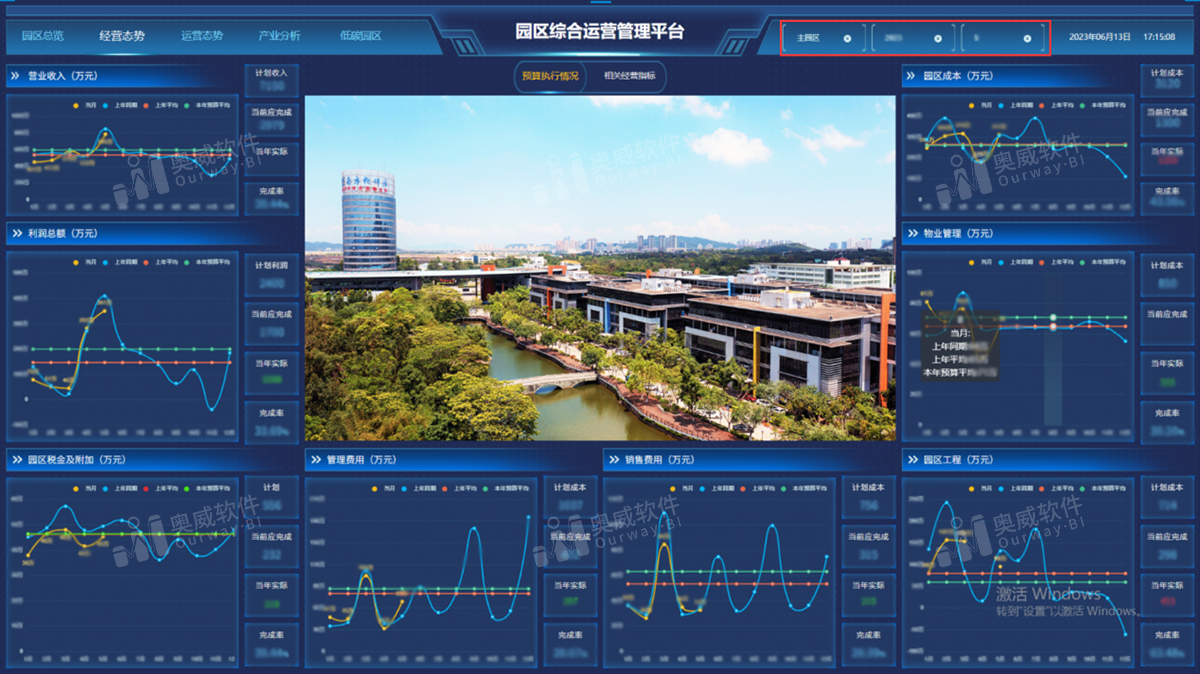Select 完成率 card beside 利润总额 chart
Viewport: 1200px width, 674px height.
[271, 421]
